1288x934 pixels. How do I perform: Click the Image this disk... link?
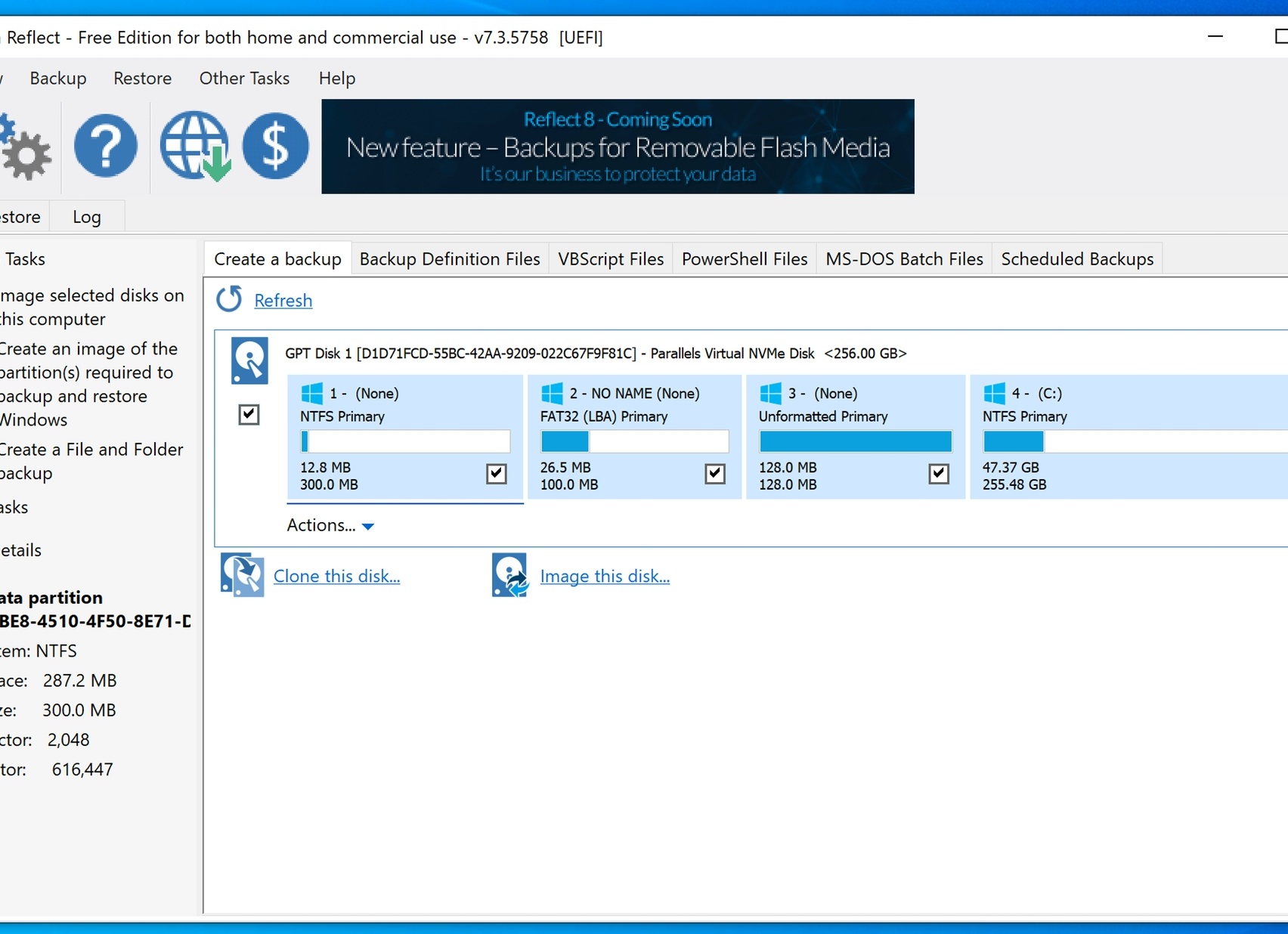pyautogui.click(x=605, y=577)
